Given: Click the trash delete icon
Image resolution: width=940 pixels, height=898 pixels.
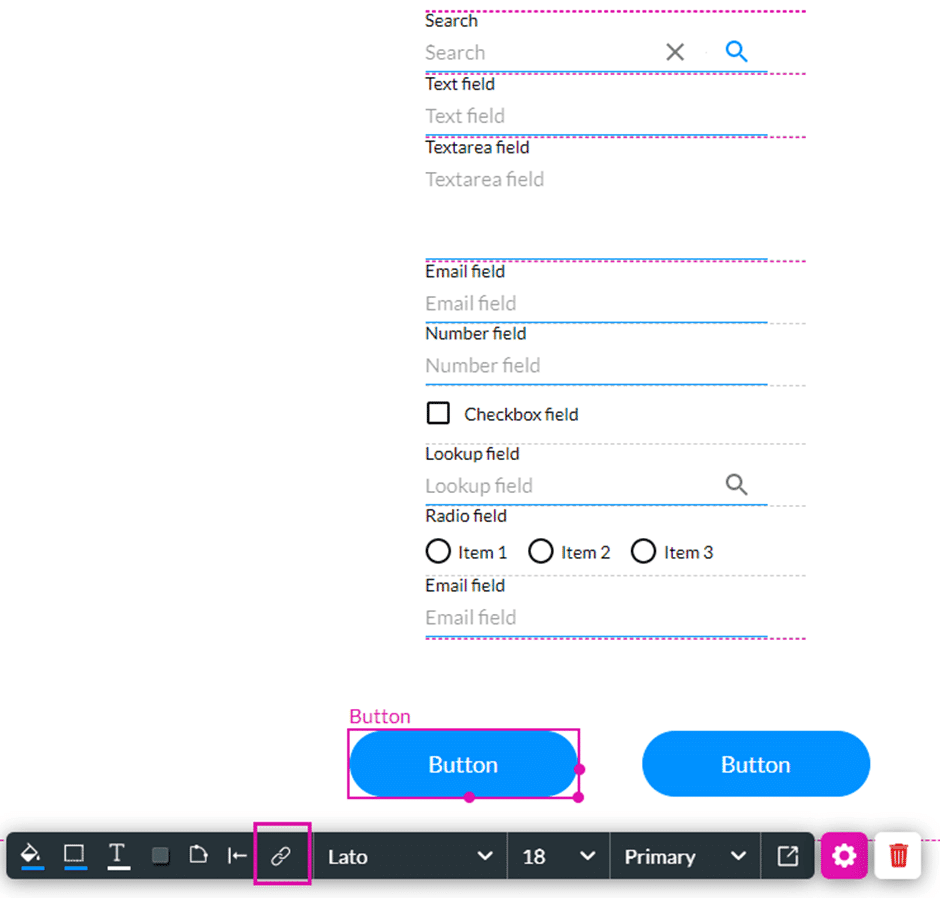Looking at the screenshot, I should 897,855.
